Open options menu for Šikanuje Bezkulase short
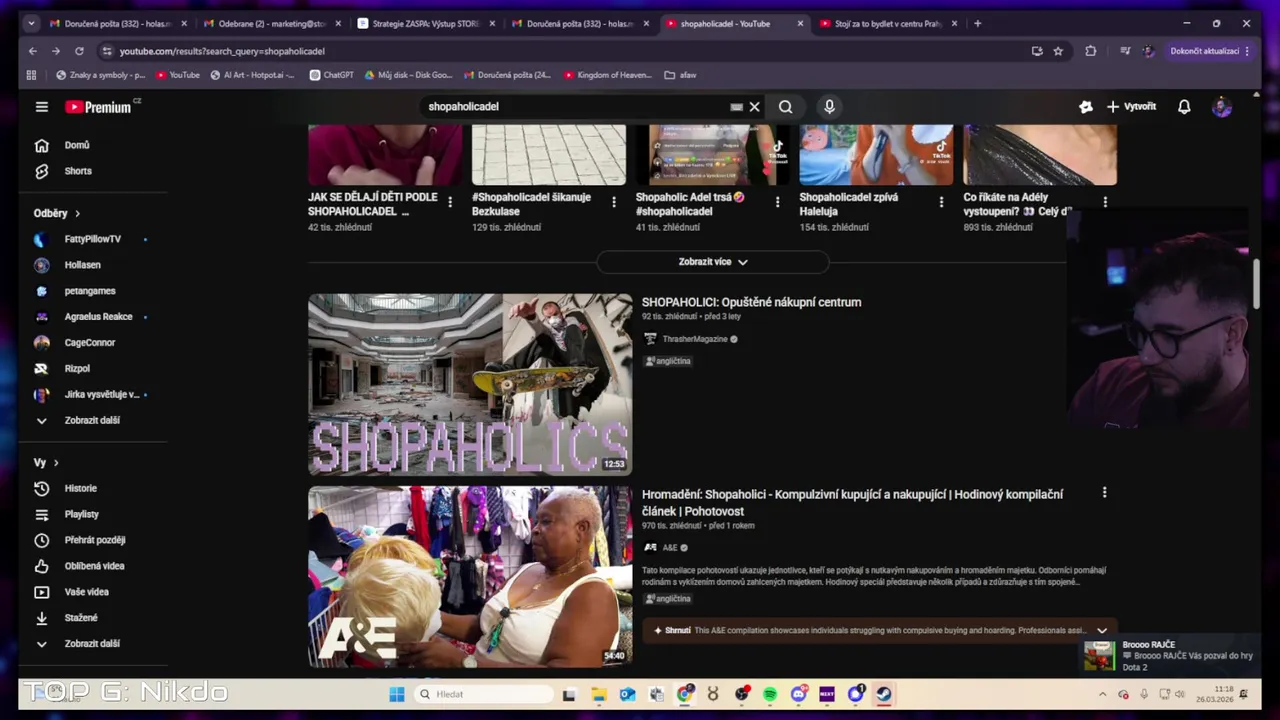 click(614, 203)
